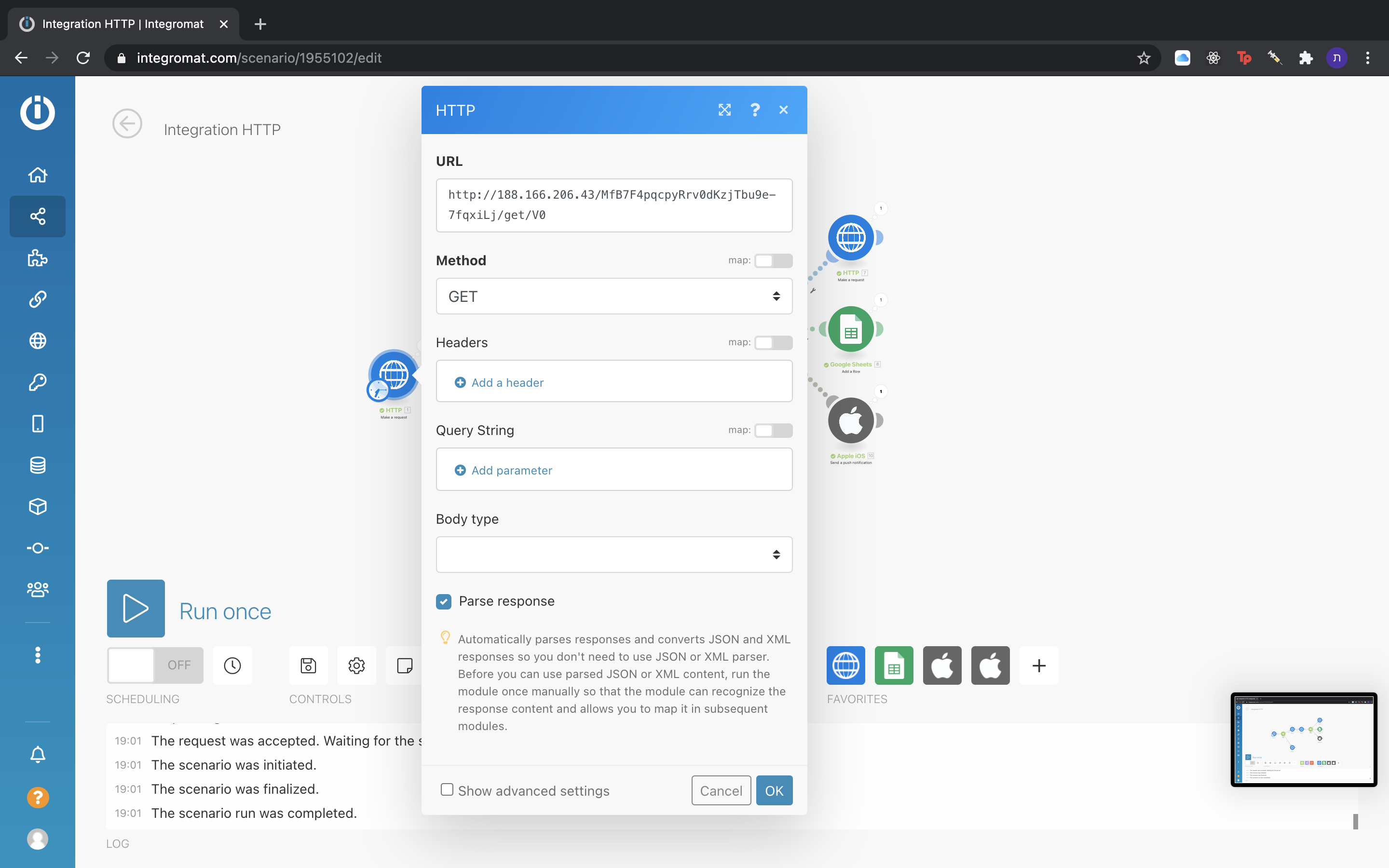Enable Show advanced settings checkbox
The height and width of the screenshot is (868, 1389).
447,790
